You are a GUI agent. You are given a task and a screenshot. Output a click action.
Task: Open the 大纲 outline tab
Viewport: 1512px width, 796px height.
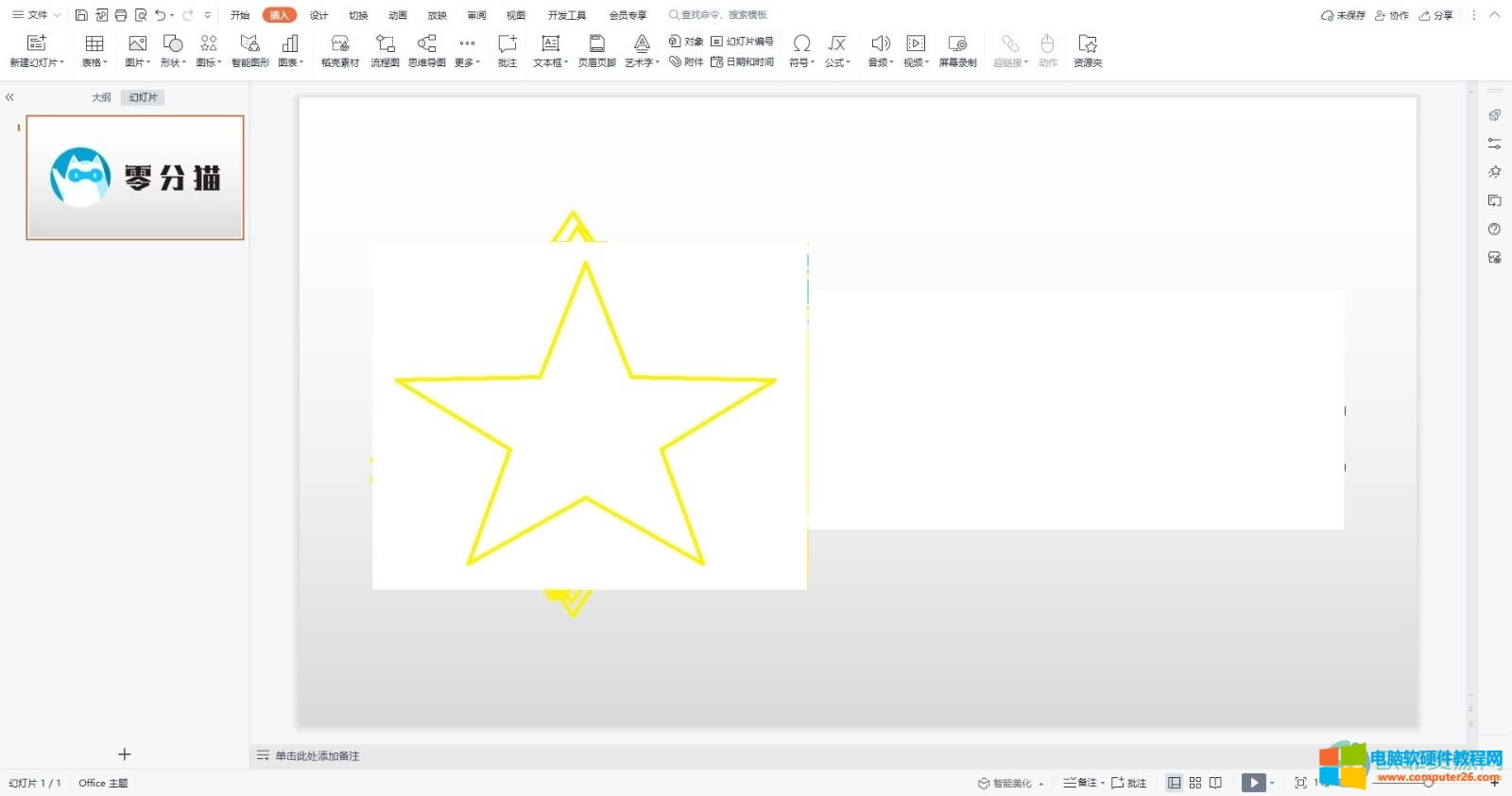[x=101, y=97]
